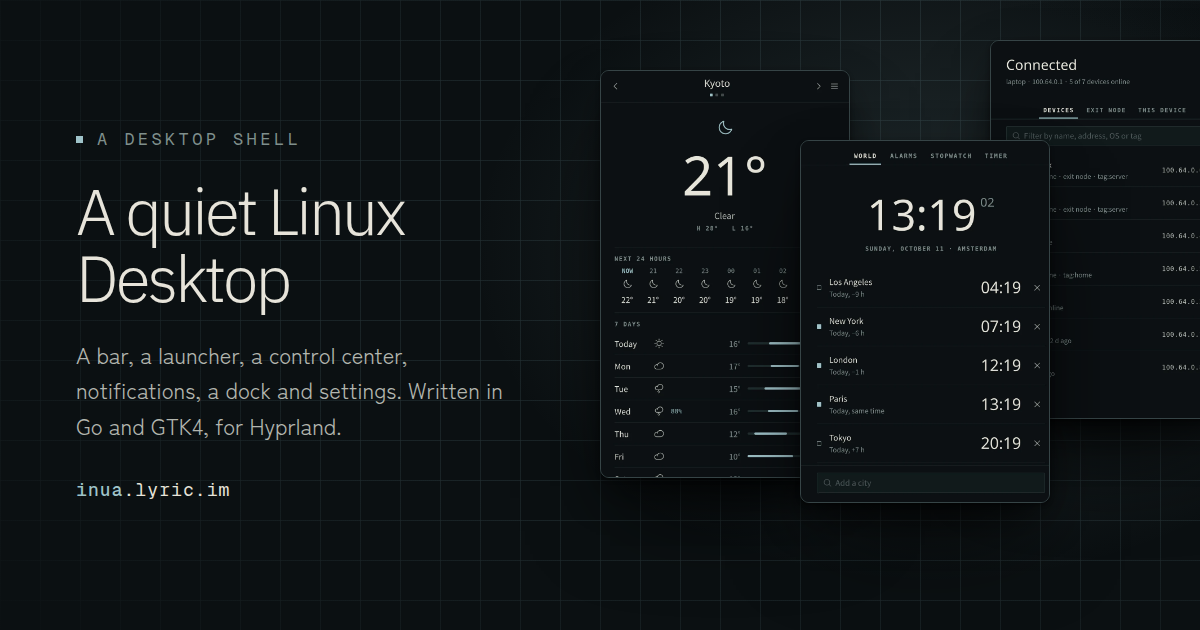Click the 20:19 Tokyo time
1200x630 pixels.
tap(1000, 443)
